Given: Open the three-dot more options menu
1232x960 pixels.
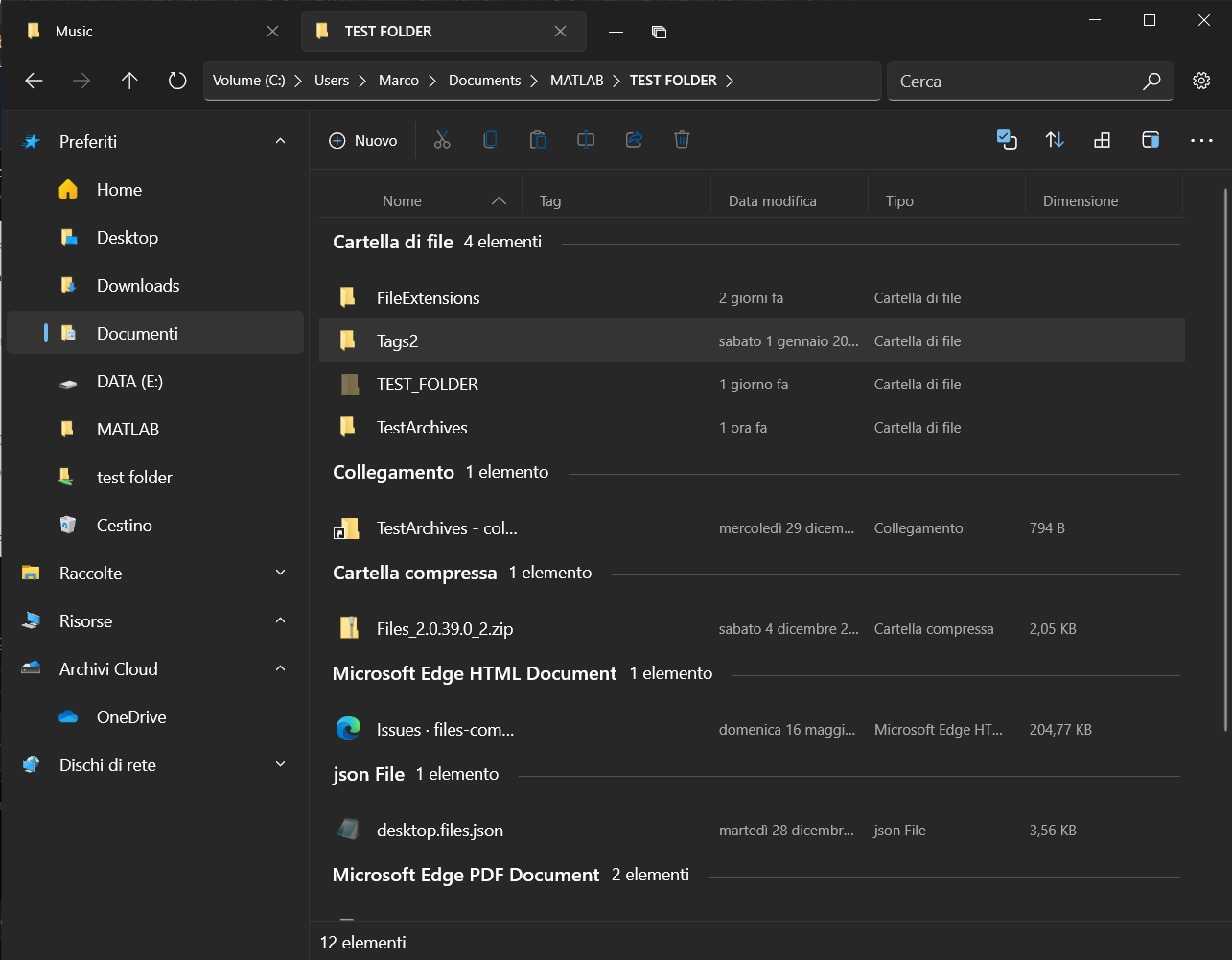Looking at the screenshot, I should 1201,140.
